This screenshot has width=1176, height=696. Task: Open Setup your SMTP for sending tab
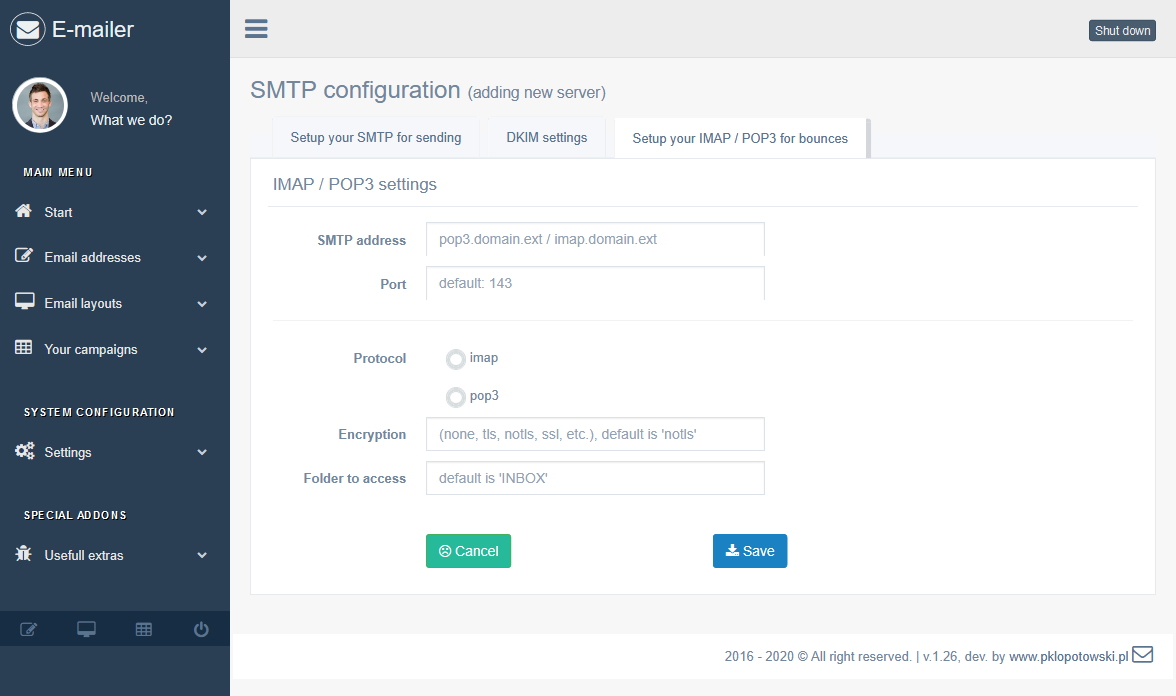376,138
